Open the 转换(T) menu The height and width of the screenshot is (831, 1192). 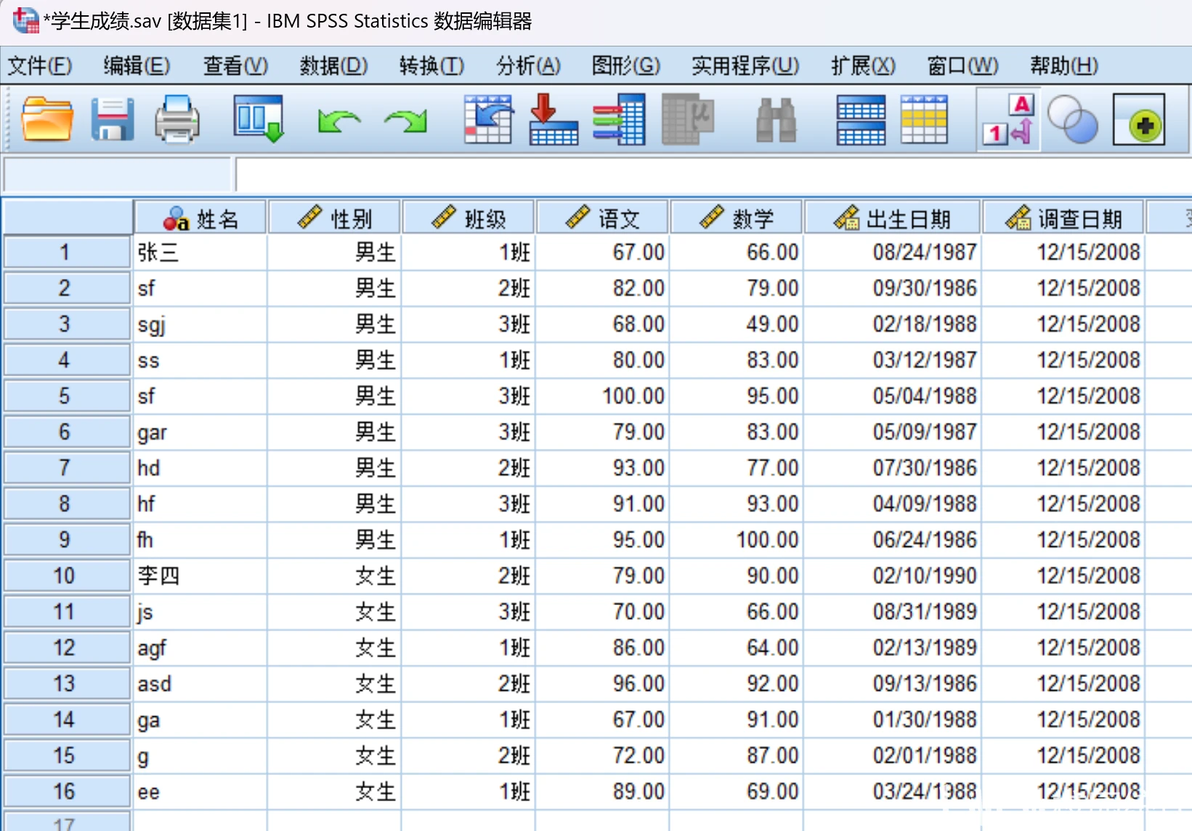coord(432,66)
